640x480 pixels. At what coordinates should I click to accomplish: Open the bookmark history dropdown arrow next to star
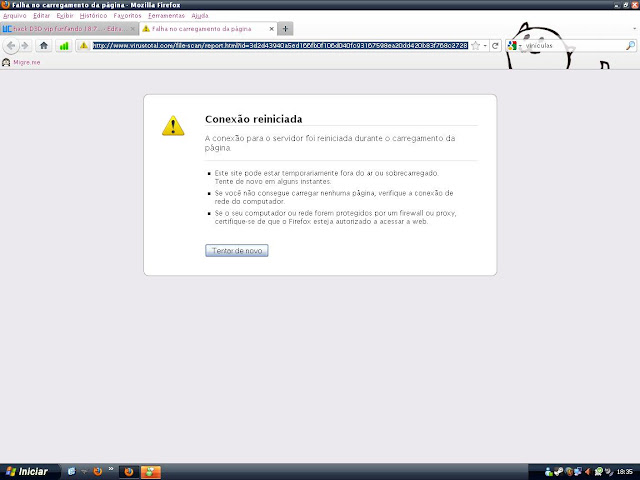pyautogui.click(x=485, y=46)
